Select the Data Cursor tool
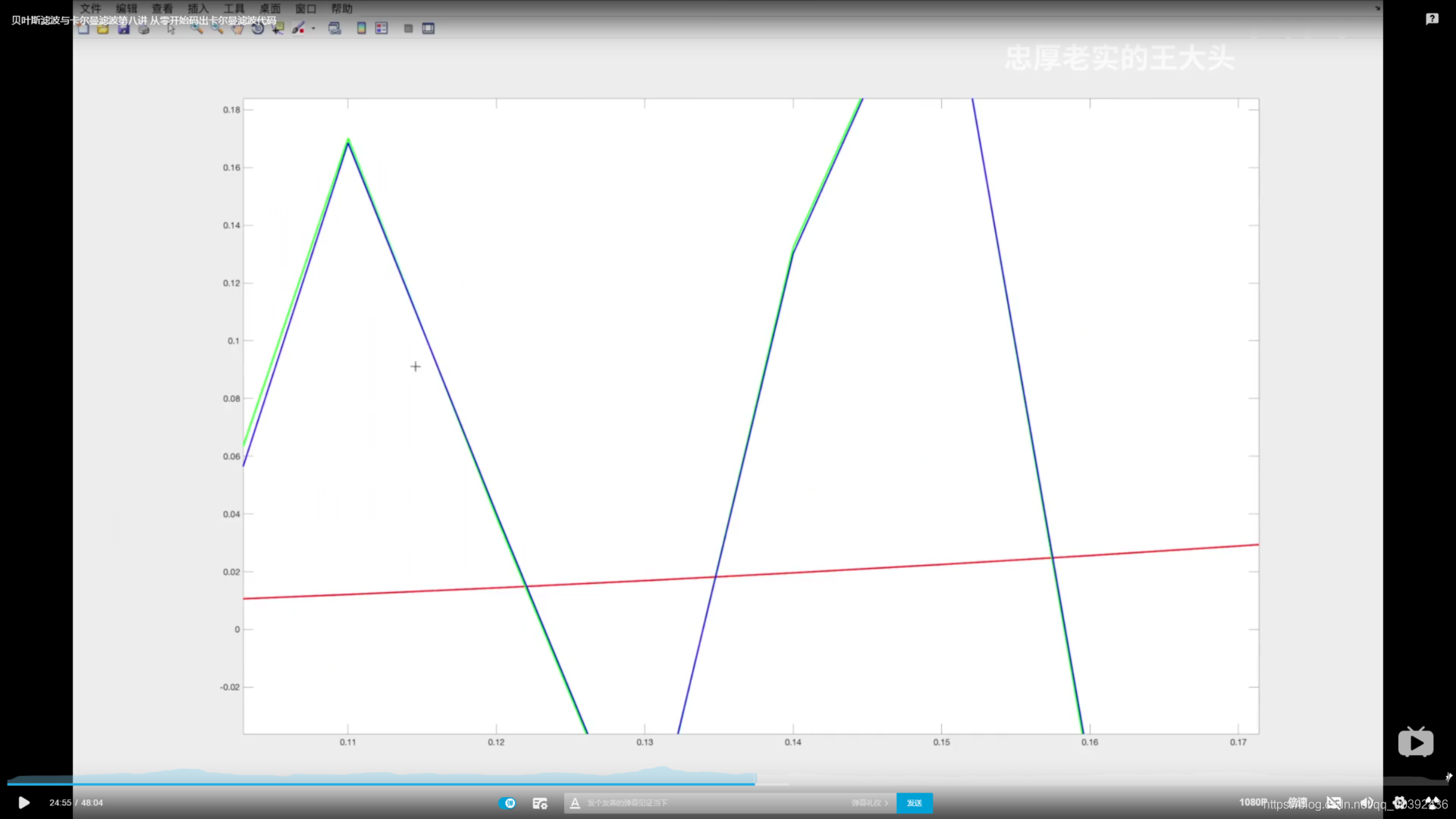The height and width of the screenshot is (819, 1456). coord(278,29)
